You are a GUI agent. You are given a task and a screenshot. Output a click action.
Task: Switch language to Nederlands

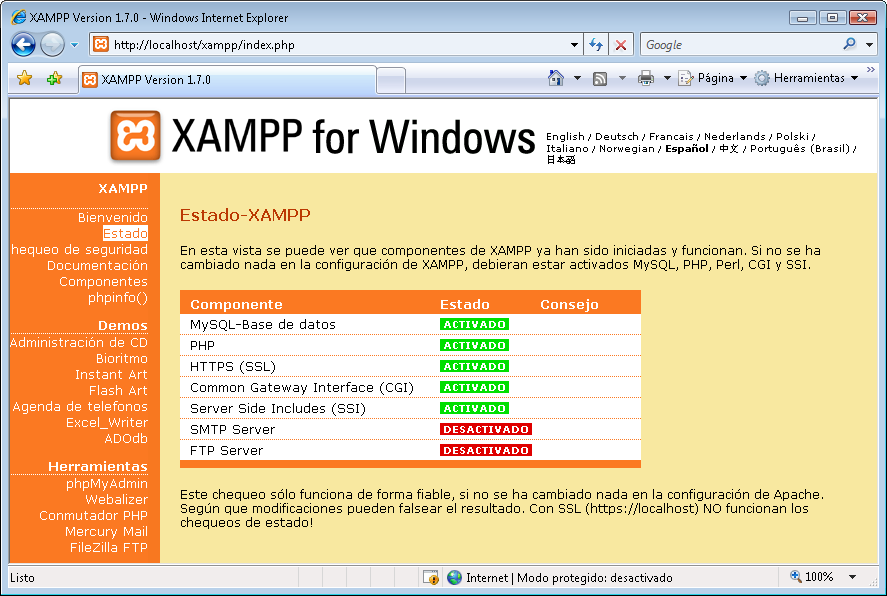tap(734, 137)
